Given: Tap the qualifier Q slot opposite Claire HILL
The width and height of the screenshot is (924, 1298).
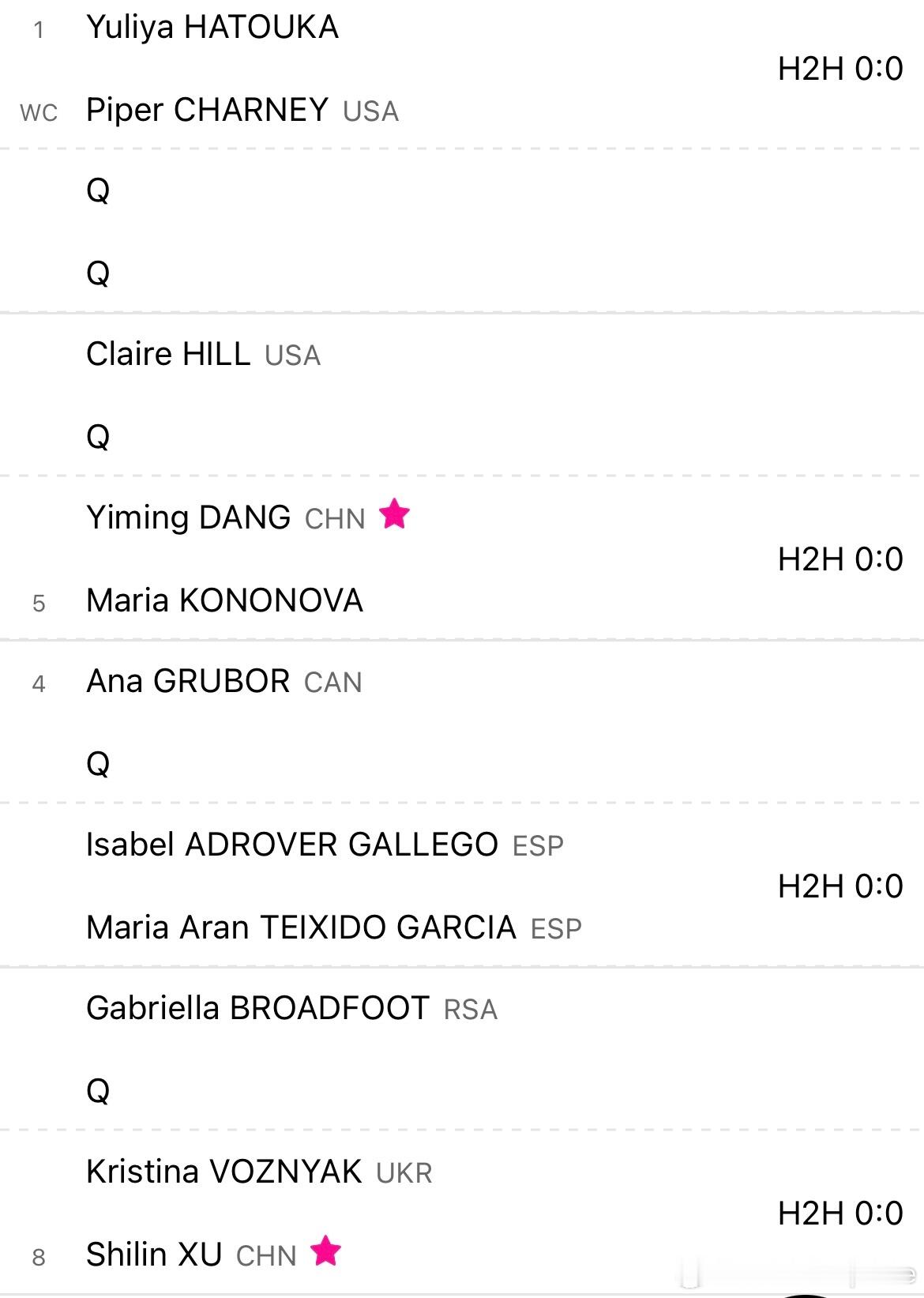Looking at the screenshot, I should [98, 436].
